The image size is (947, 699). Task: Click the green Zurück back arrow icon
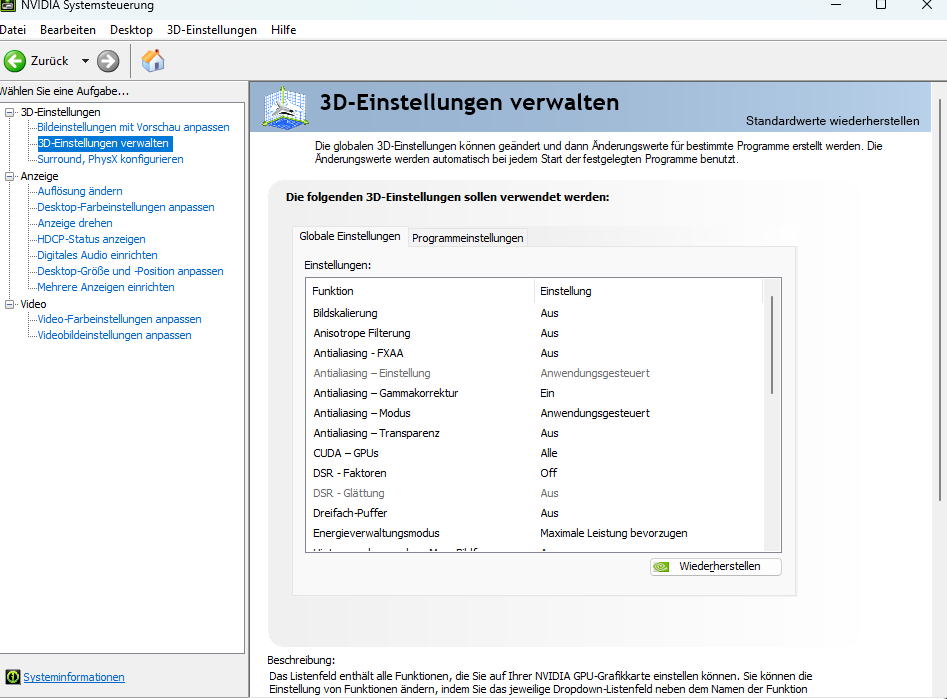[14, 61]
